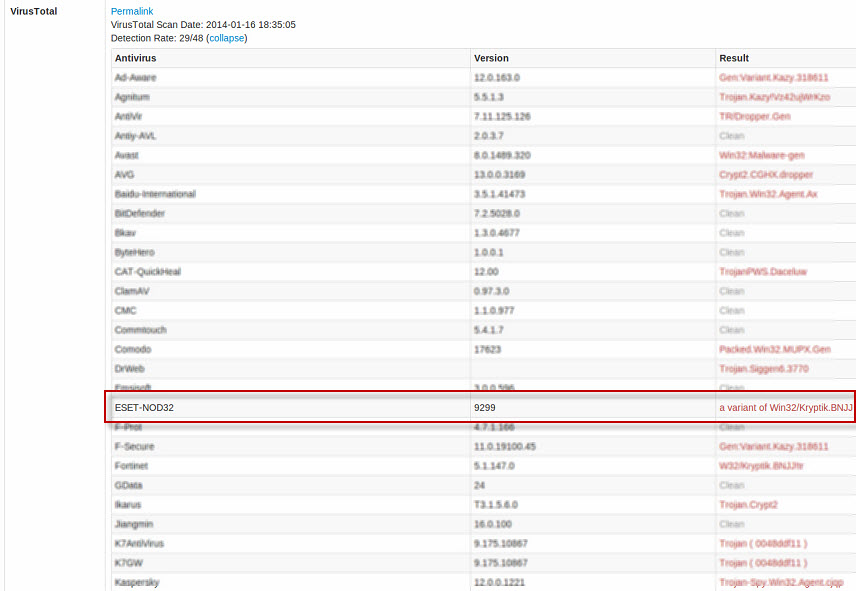Select the Antiy-AVL row name
The width and height of the screenshot is (856, 591).
(135, 136)
